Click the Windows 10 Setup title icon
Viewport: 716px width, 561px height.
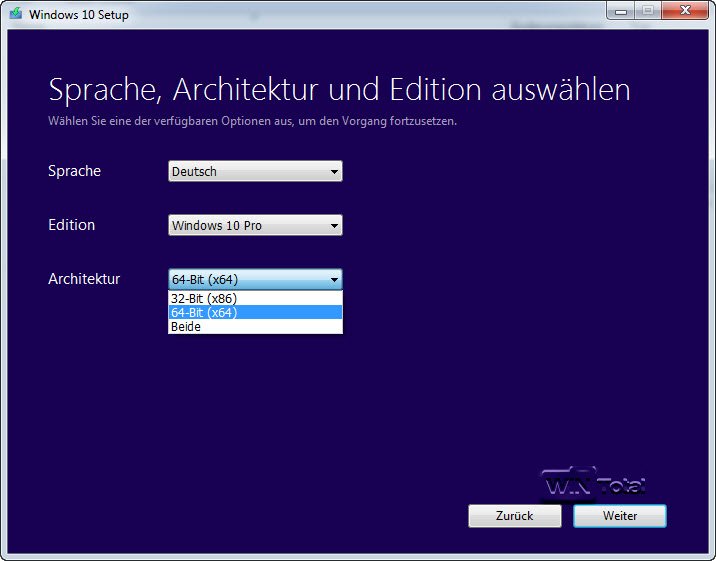click(16, 13)
